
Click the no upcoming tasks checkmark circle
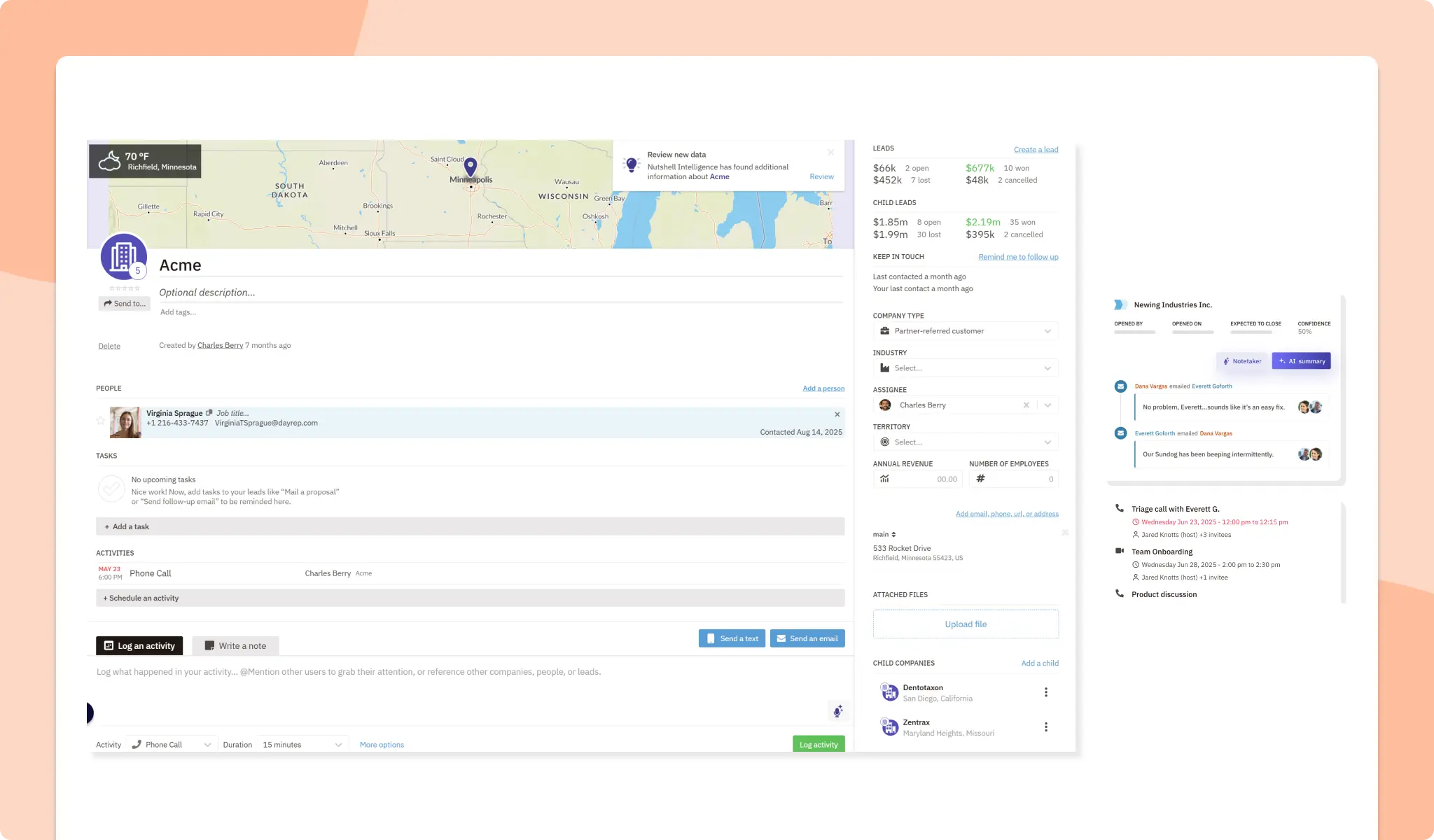click(111, 489)
